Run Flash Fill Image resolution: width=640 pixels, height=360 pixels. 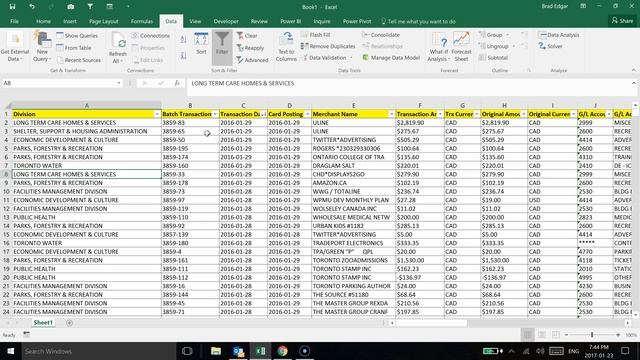click(x=316, y=35)
